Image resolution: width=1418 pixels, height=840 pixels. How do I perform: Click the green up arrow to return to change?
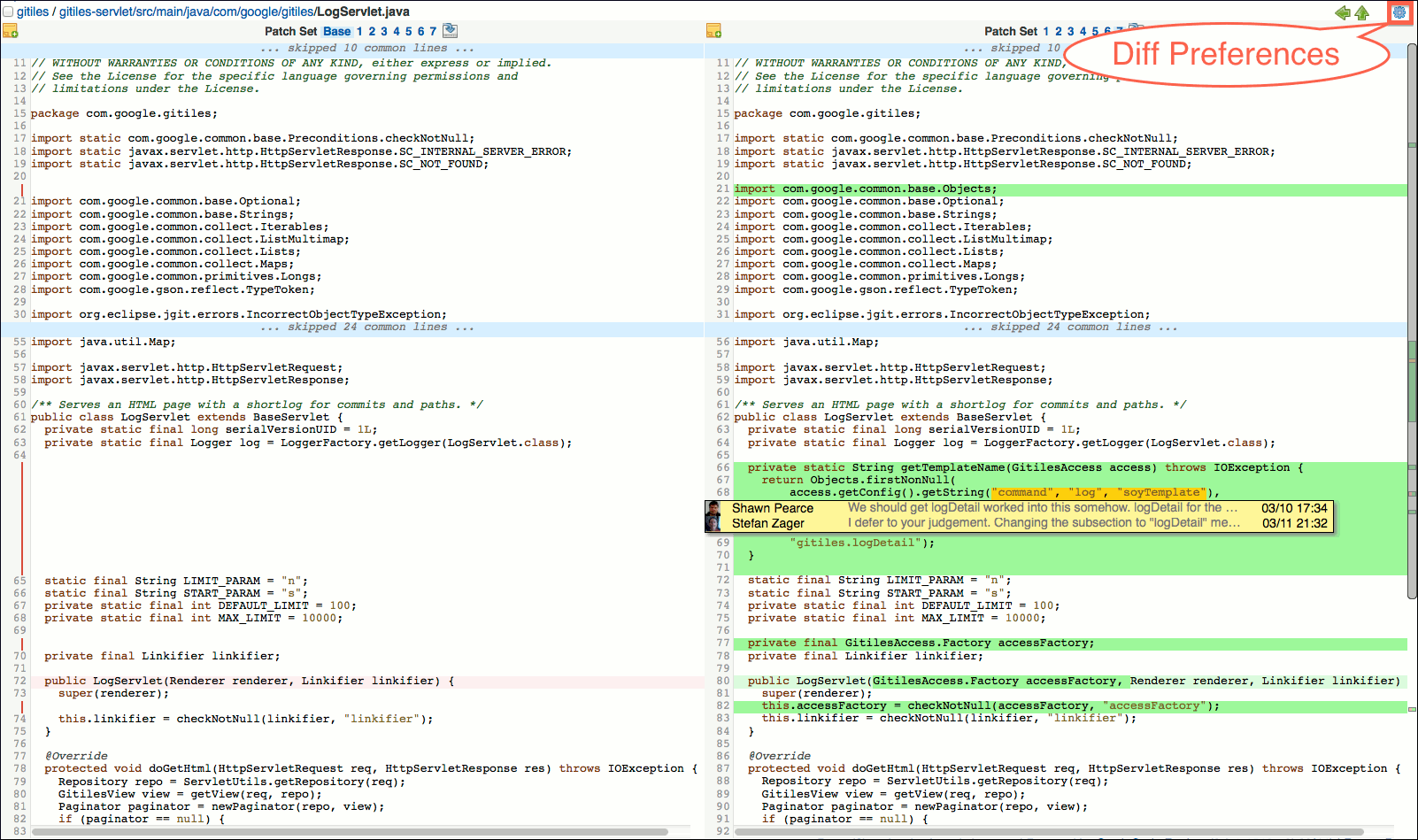(1362, 12)
